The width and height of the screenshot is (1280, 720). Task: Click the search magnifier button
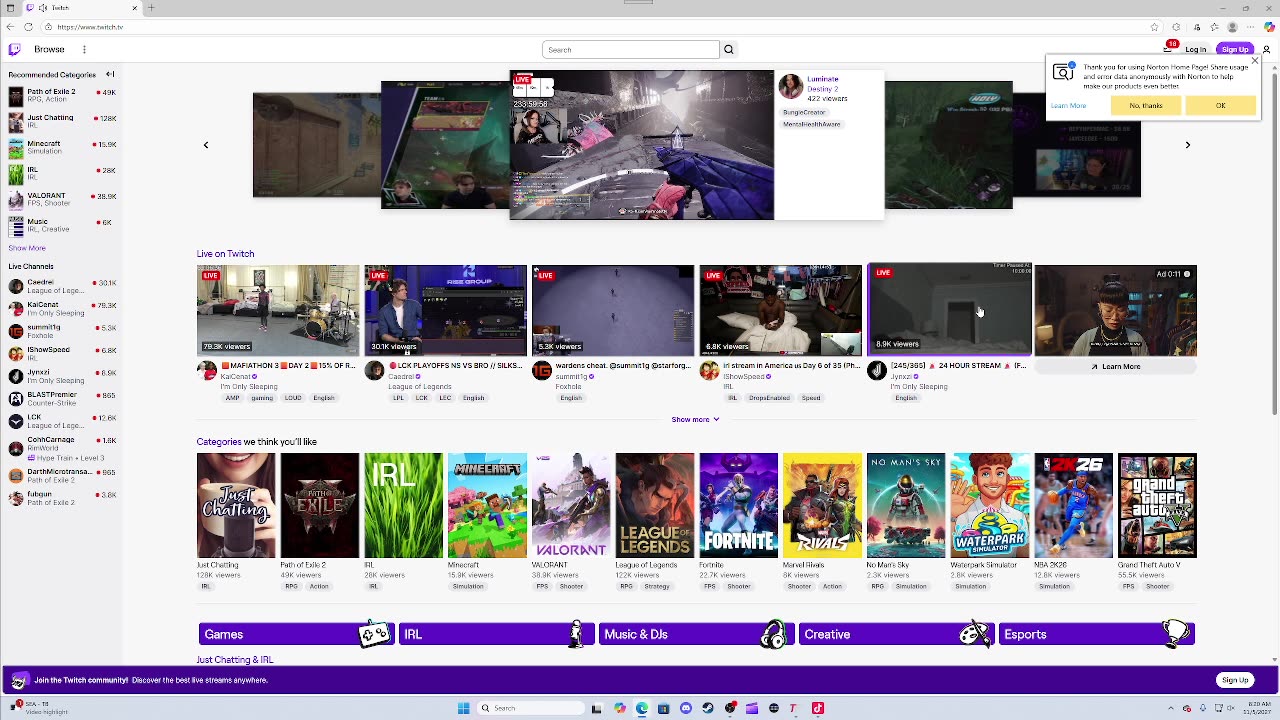tap(729, 49)
